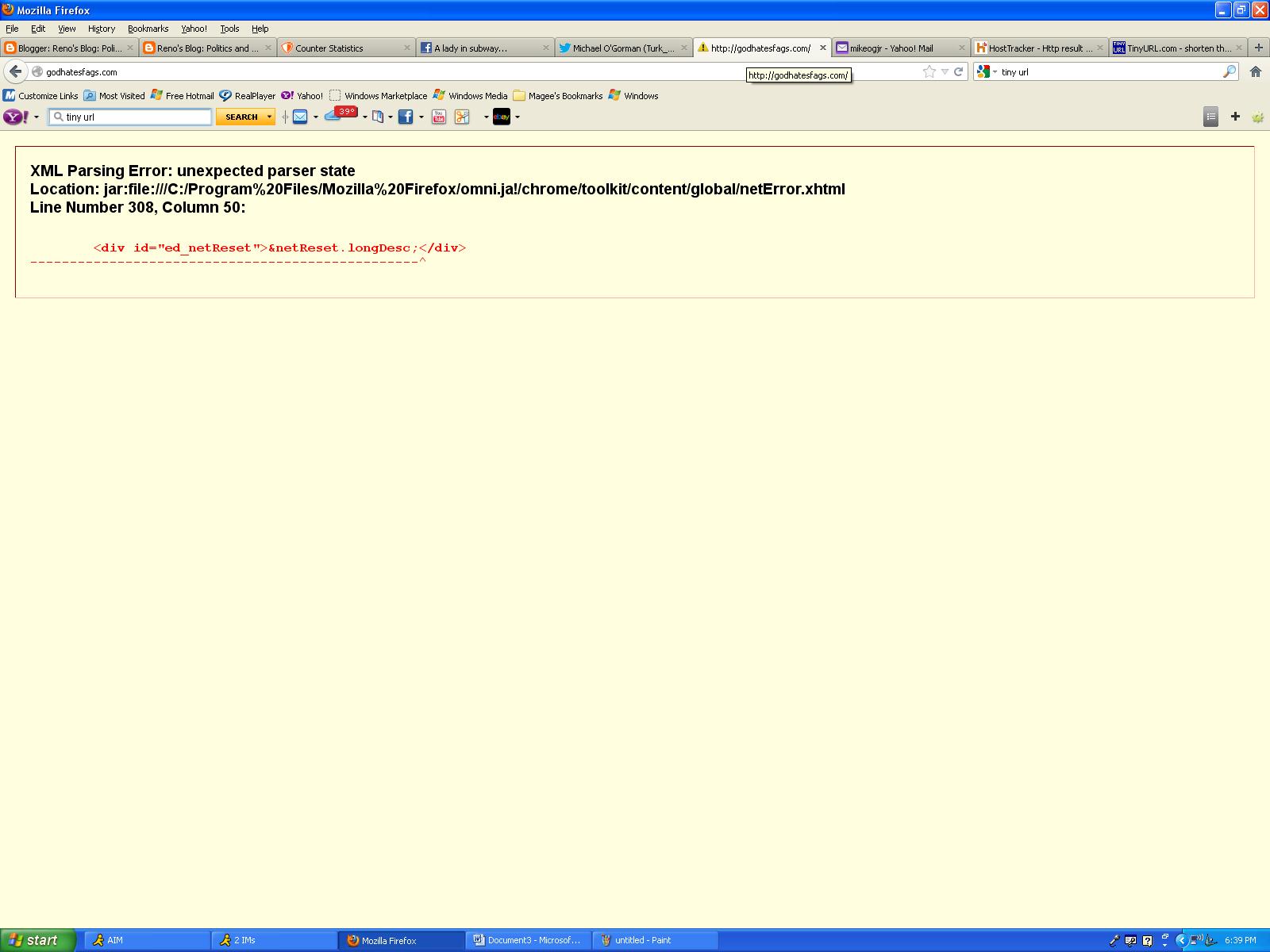The image size is (1270, 952).
Task: Click the Yahoo toolbar bookmarks pages icon
Action: [378, 117]
